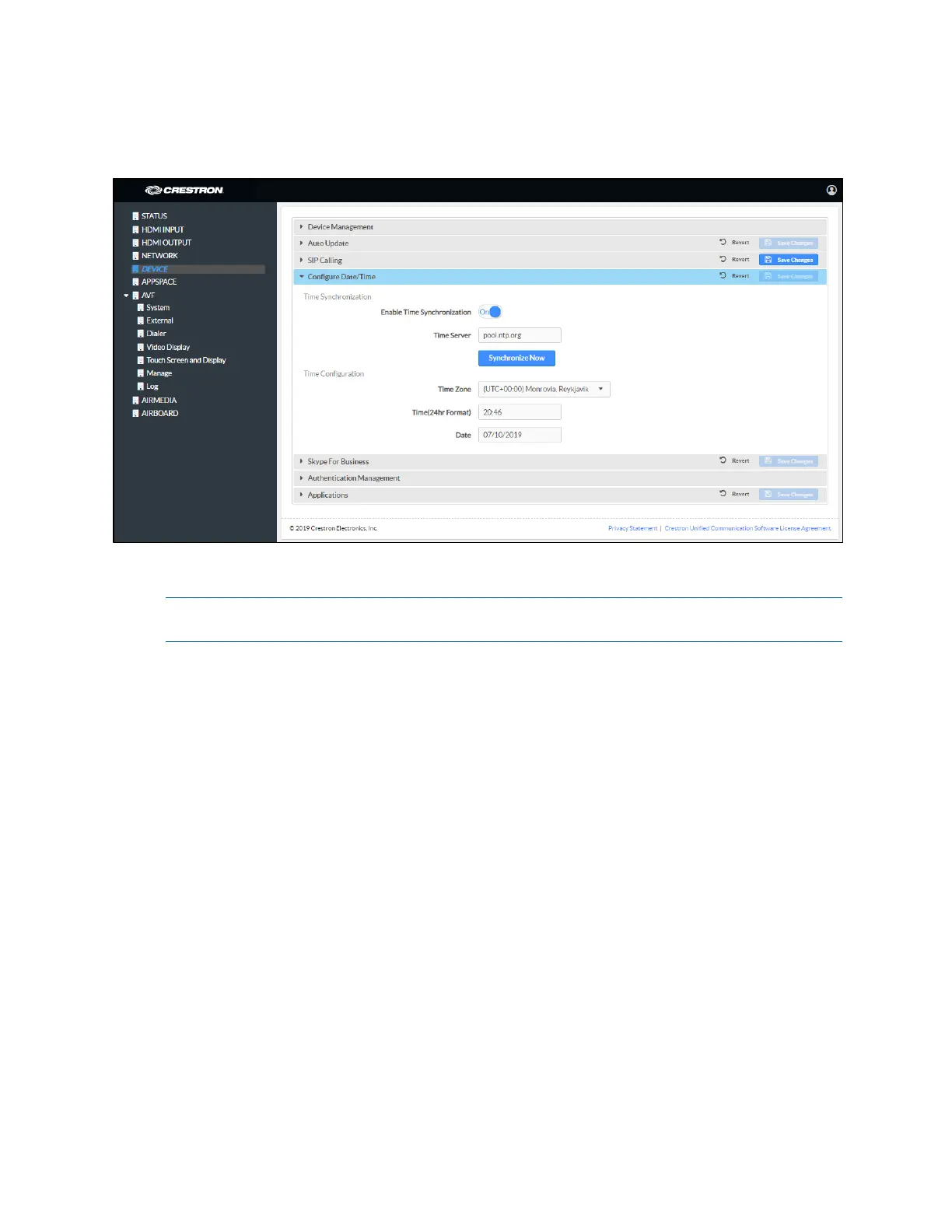Image resolution: width=952 pixels, height=1232 pixels.
Task: Expand the Device Management section
Action: tap(559, 227)
